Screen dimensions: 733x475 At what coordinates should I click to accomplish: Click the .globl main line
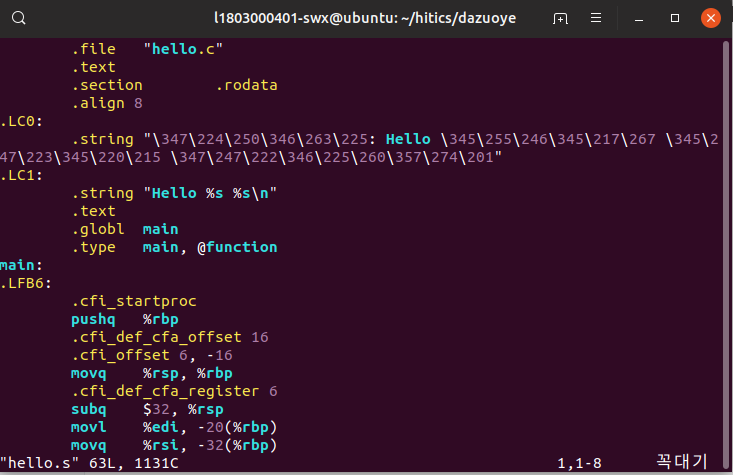click(x=125, y=229)
